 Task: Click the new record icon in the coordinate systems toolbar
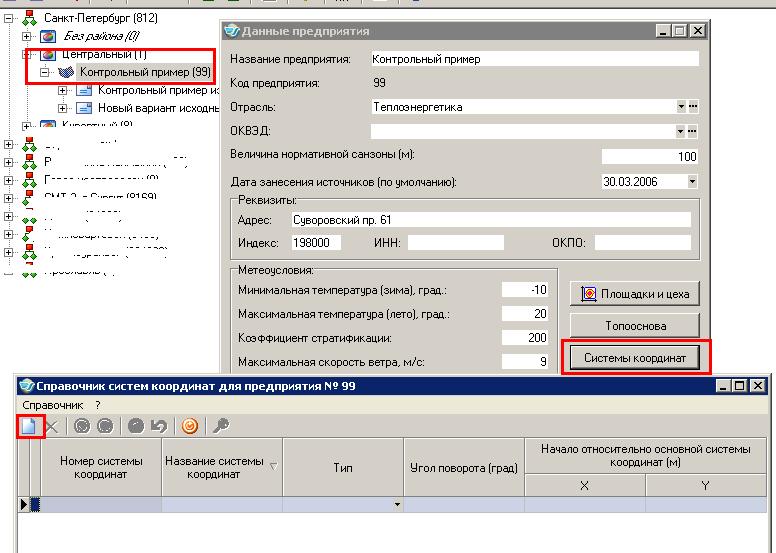(x=30, y=426)
